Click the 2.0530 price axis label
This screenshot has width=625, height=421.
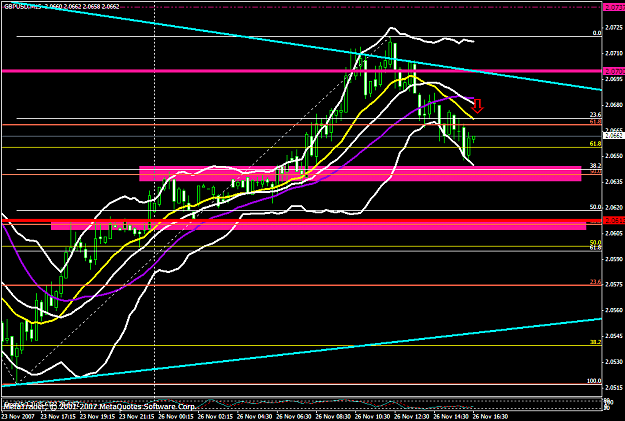[x=614, y=362]
